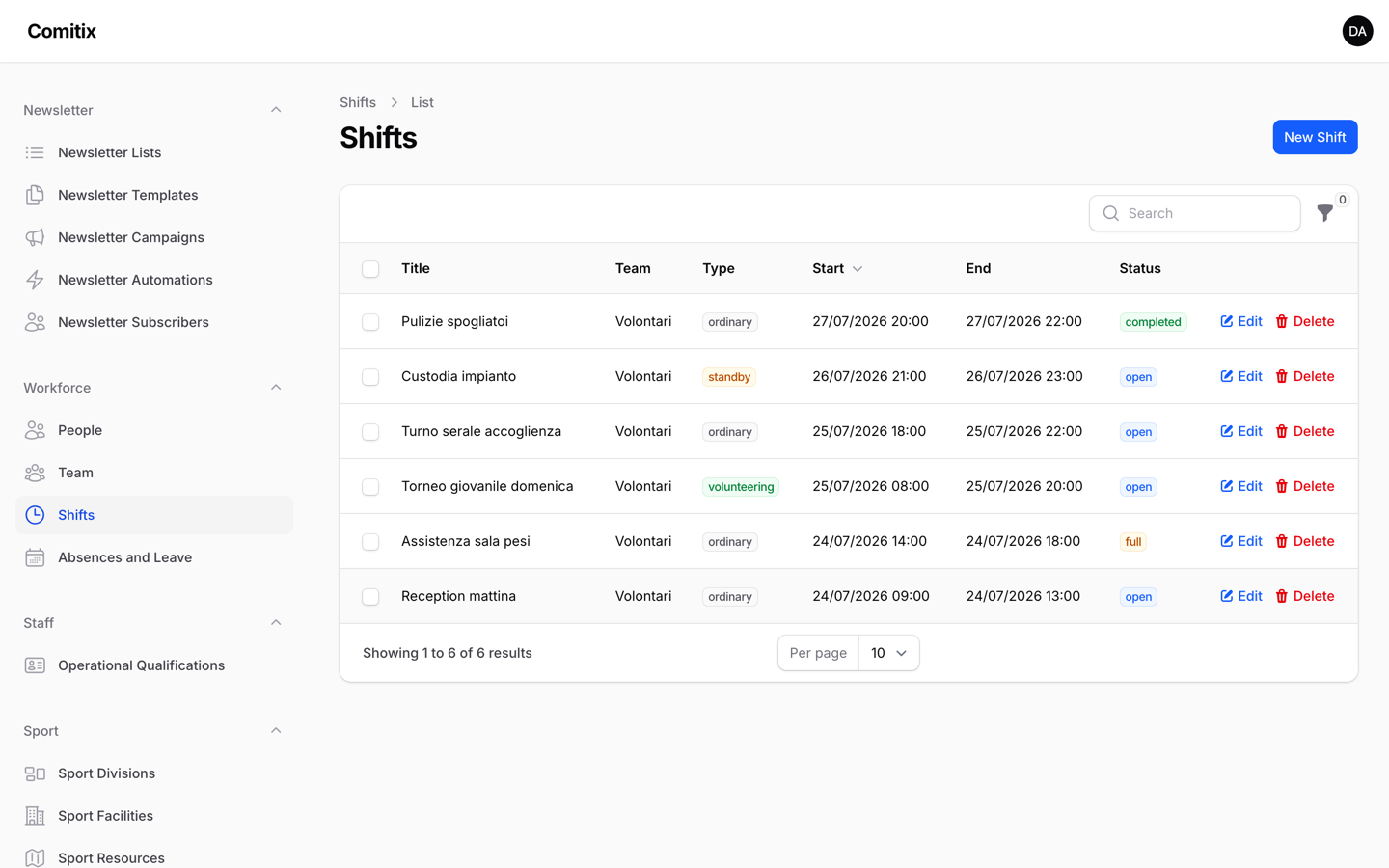This screenshot has width=1389, height=868.
Task: Click the trash icon for Pulizie spogliatoi
Action: click(x=1282, y=321)
